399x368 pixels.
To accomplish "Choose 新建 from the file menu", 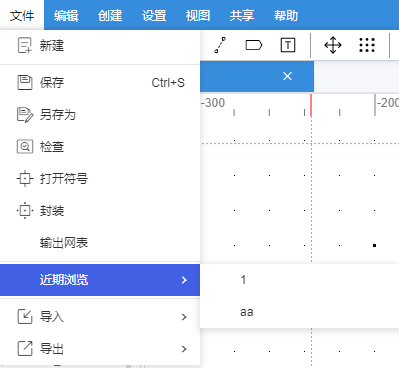I will click(x=100, y=46).
